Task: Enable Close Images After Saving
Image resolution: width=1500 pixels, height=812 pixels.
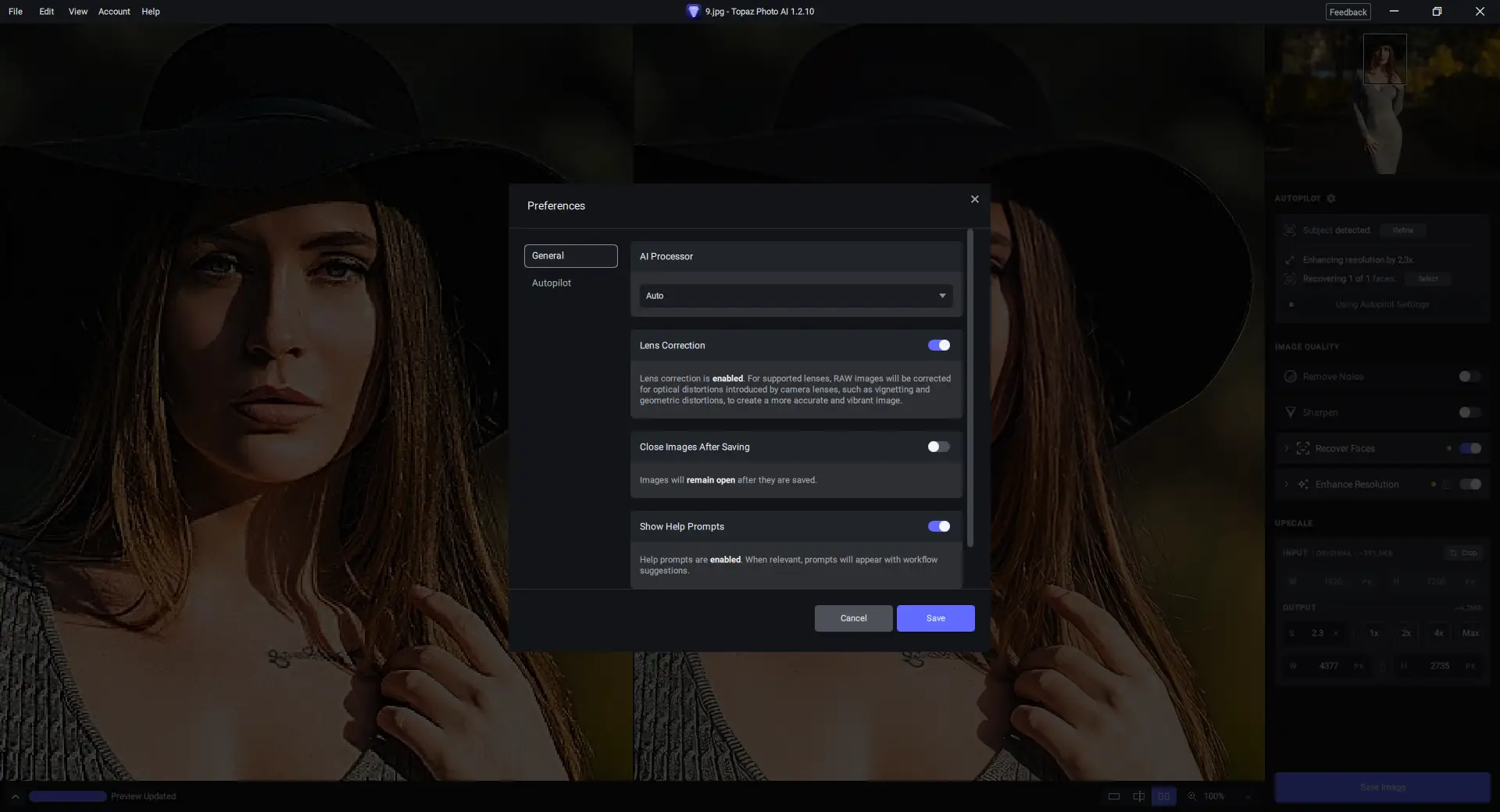Action: (x=938, y=447)
